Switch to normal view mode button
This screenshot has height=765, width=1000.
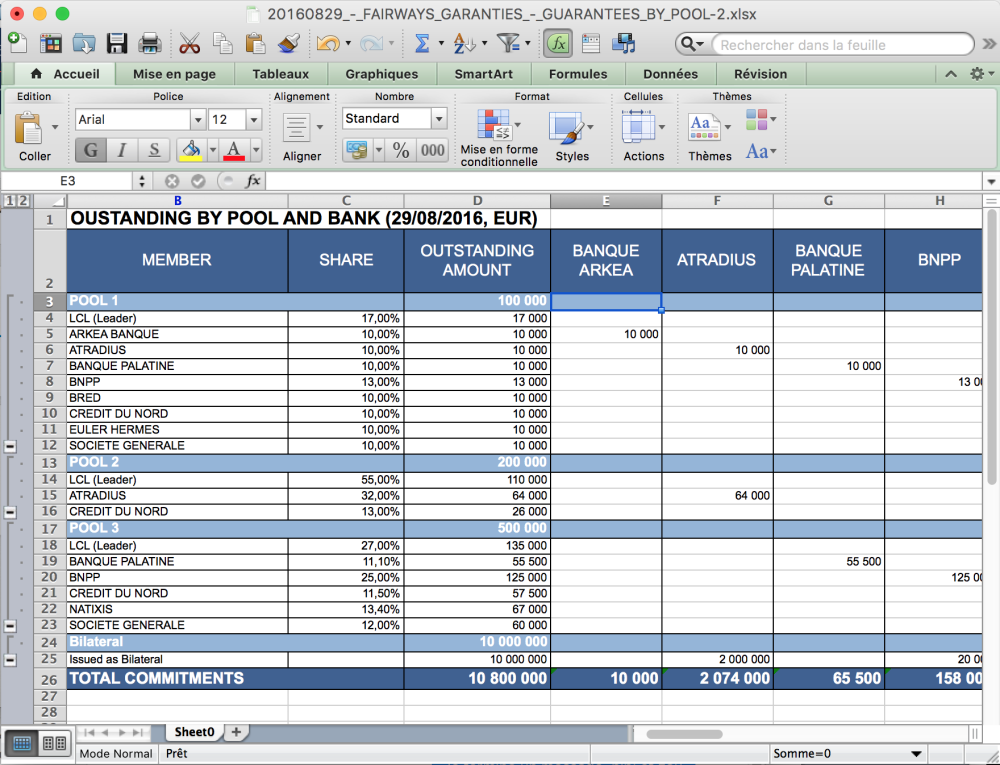tap(22, 743)
